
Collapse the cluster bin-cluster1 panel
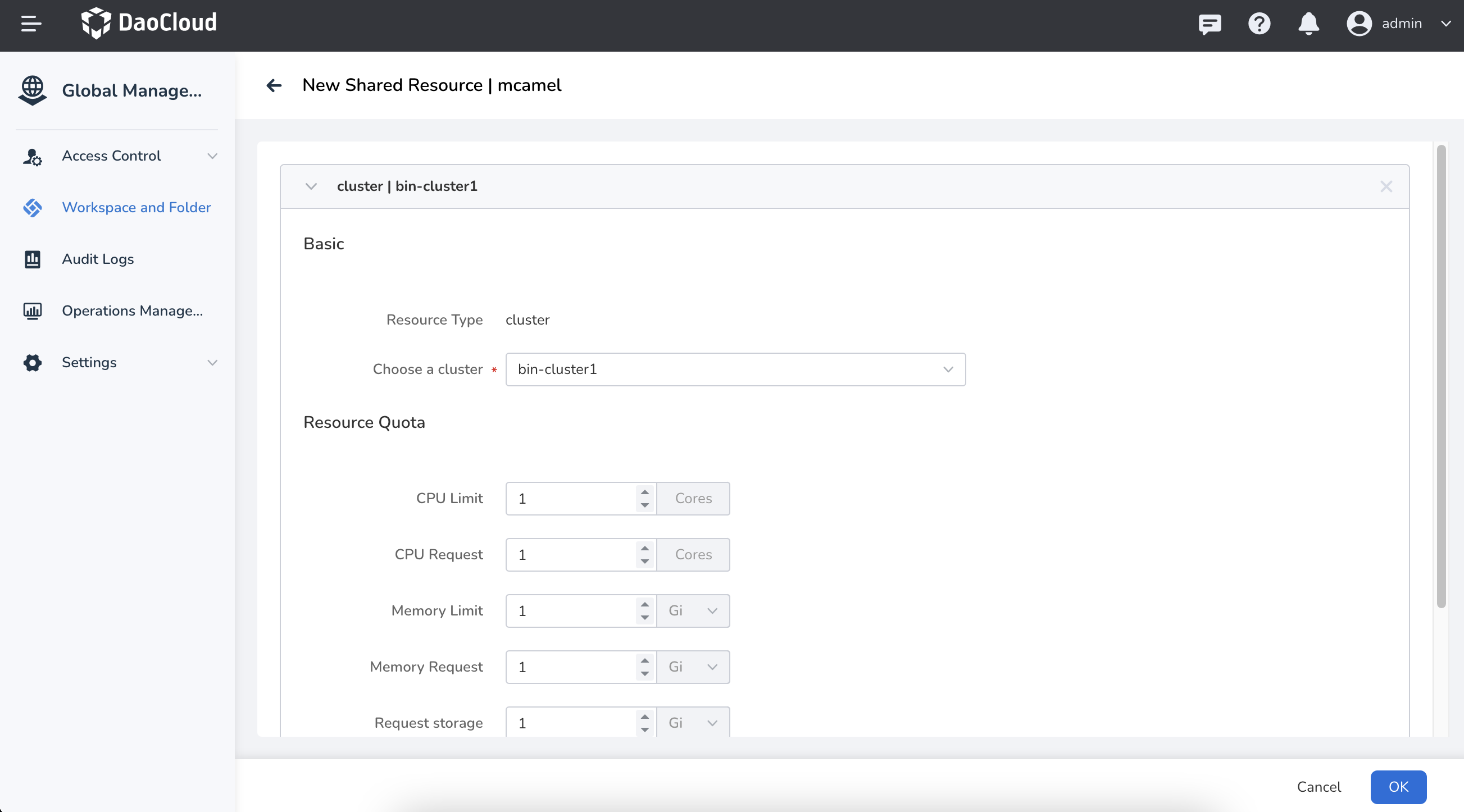coord(311,186)
